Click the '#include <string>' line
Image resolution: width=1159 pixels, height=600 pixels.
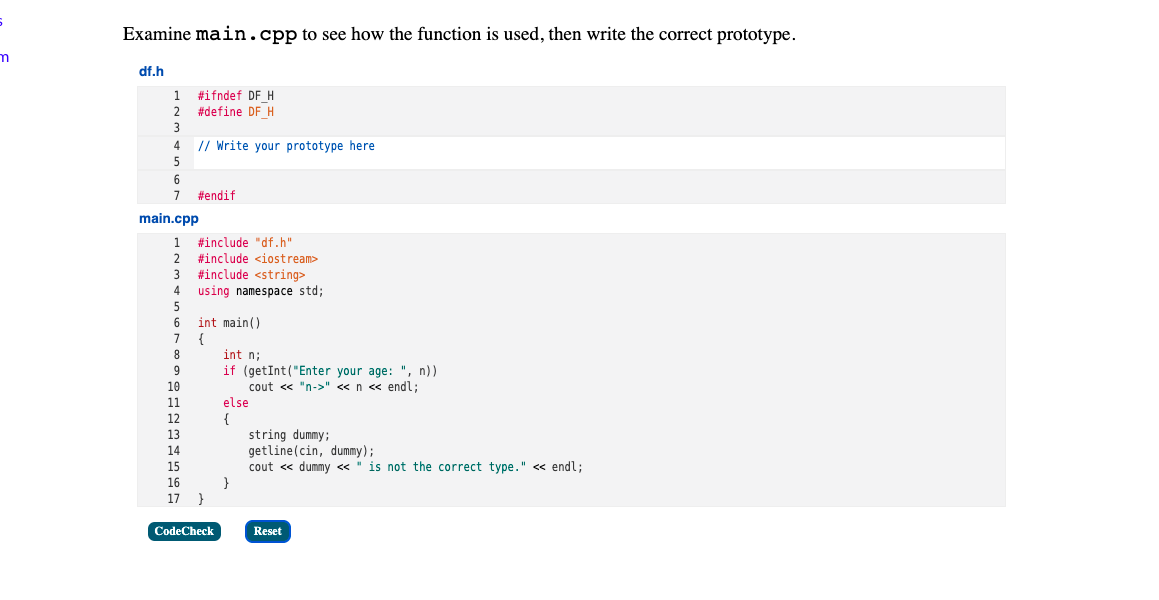click(x=251, y=275)
